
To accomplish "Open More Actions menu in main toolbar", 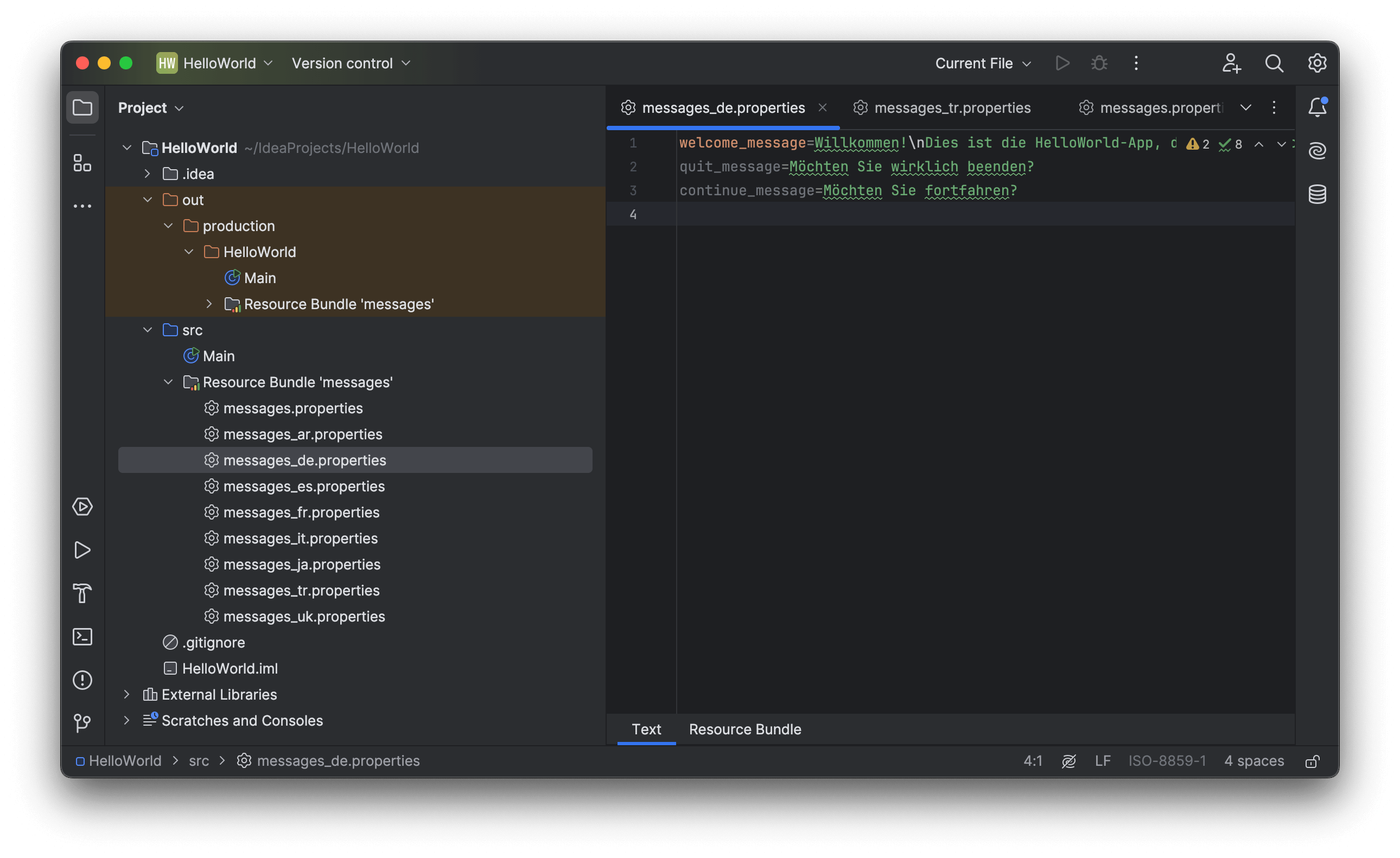I will (x=1136, y=63).
